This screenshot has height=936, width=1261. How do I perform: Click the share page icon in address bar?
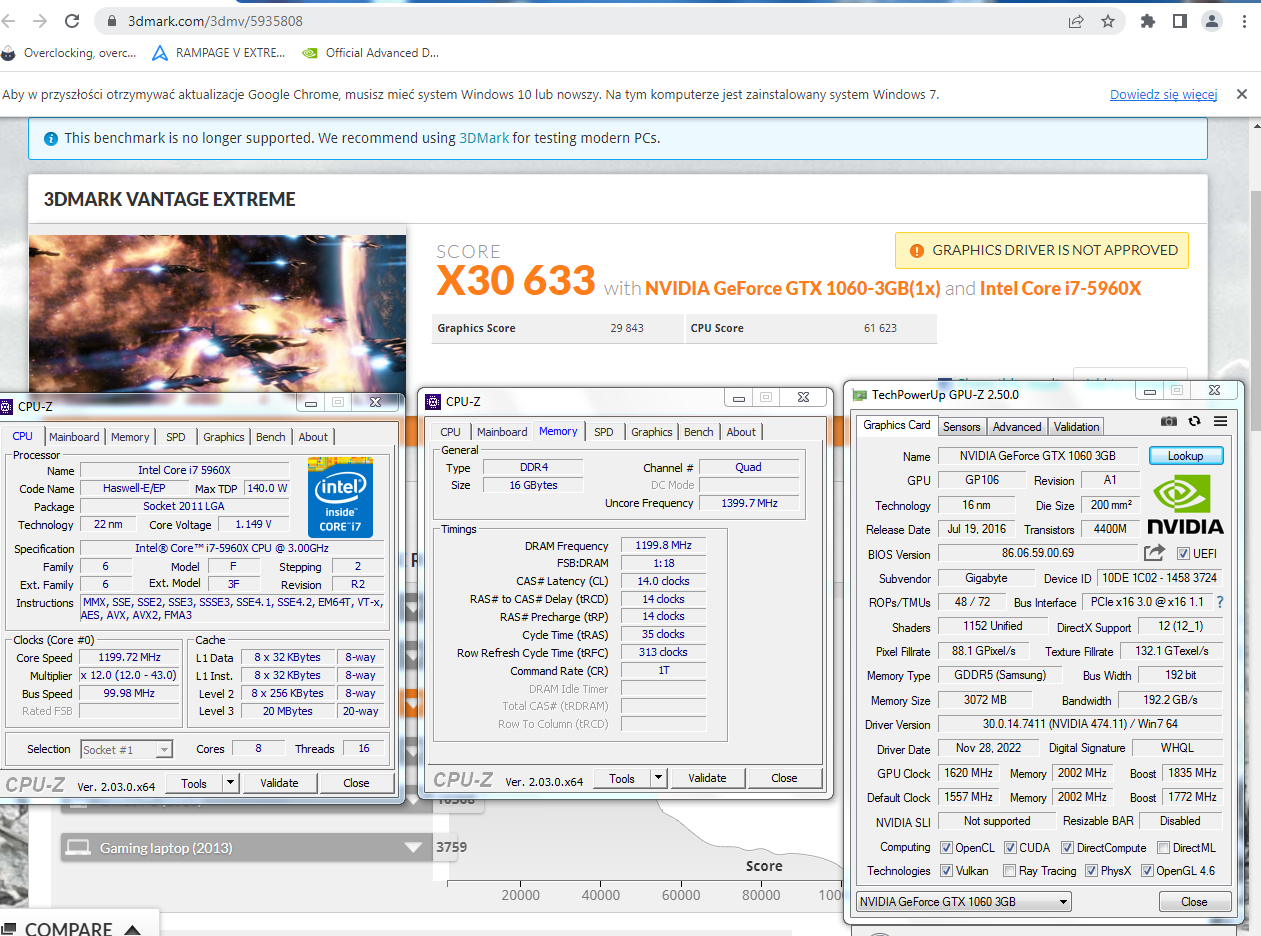point(1076,21)
